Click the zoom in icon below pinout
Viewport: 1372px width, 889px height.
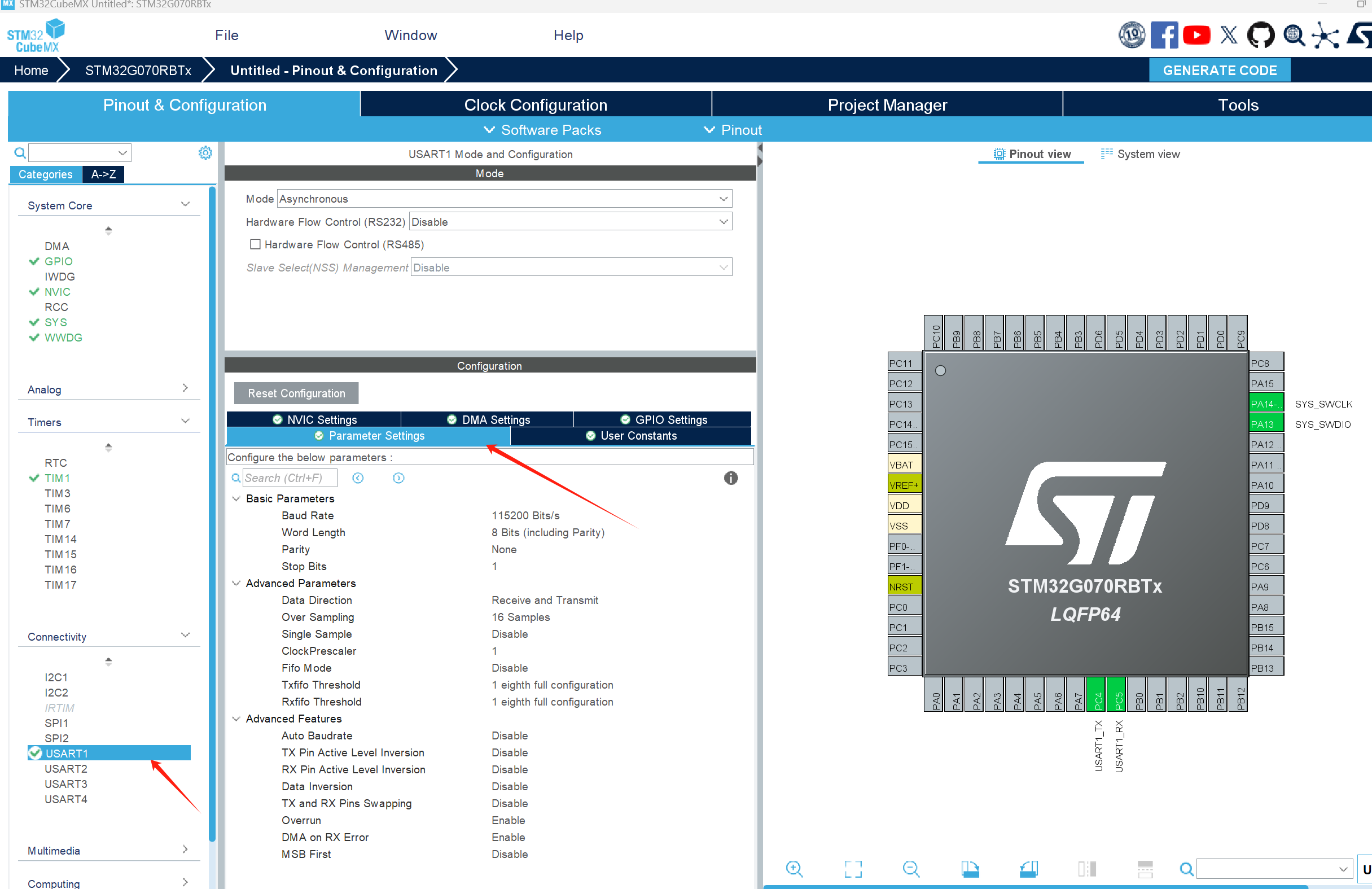[794, 868]
